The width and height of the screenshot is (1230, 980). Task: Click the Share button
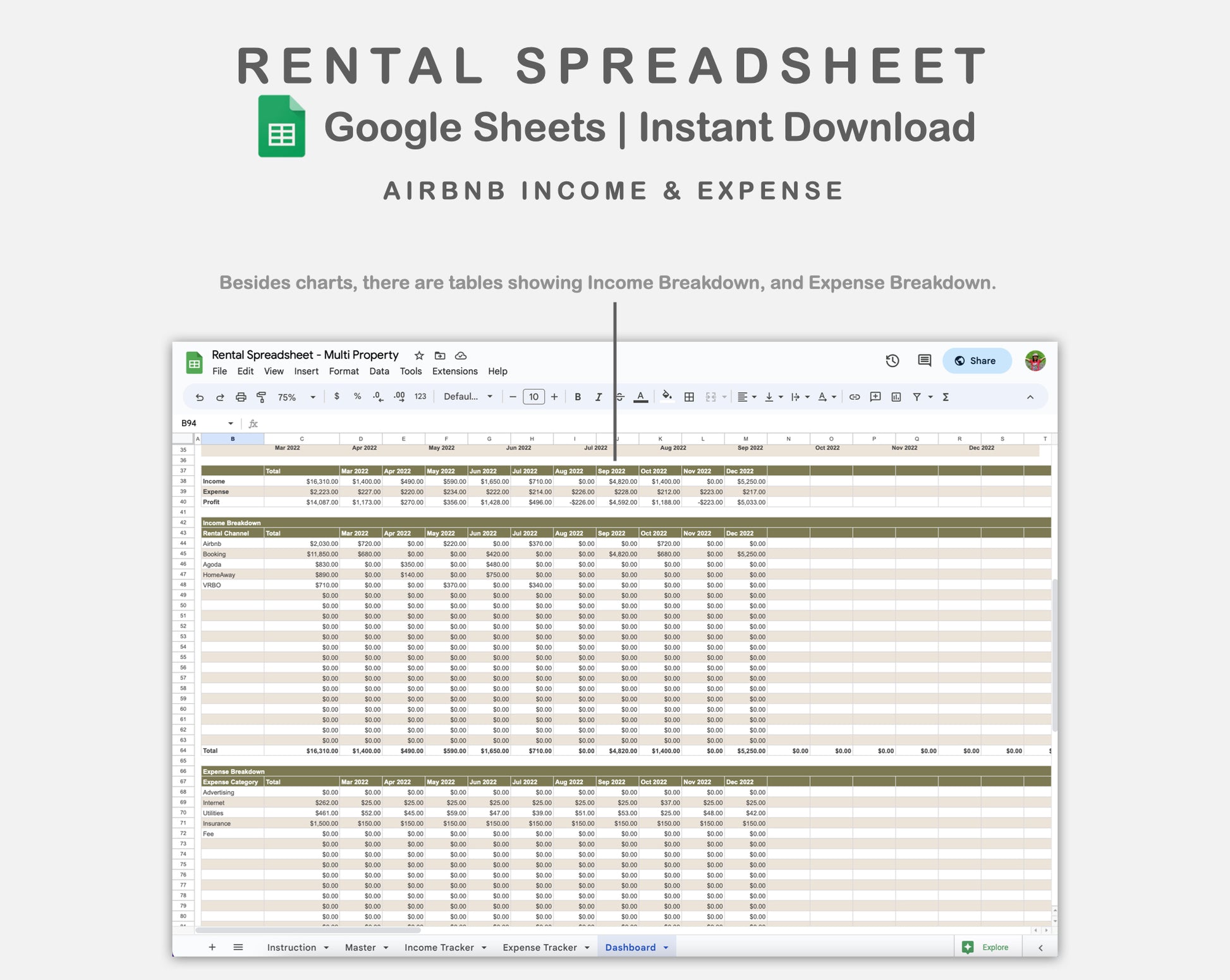(976, 361)
